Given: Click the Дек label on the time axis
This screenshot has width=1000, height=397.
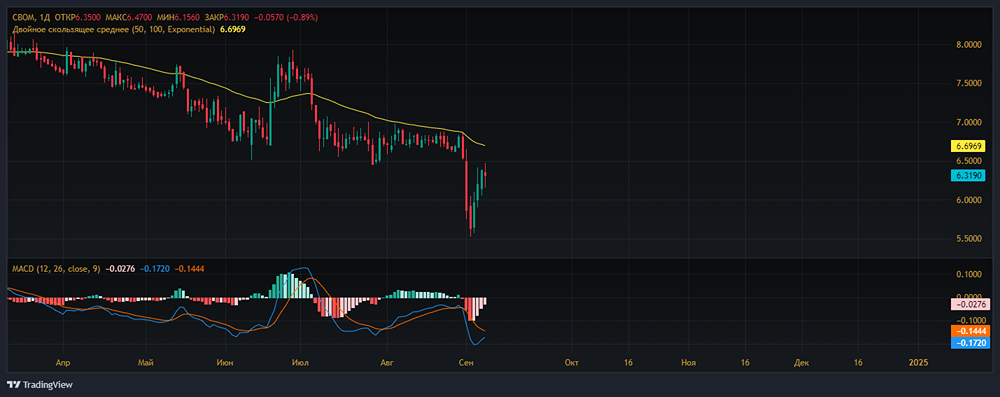Looking at the screenshot, I should click(x=802, y=363).
